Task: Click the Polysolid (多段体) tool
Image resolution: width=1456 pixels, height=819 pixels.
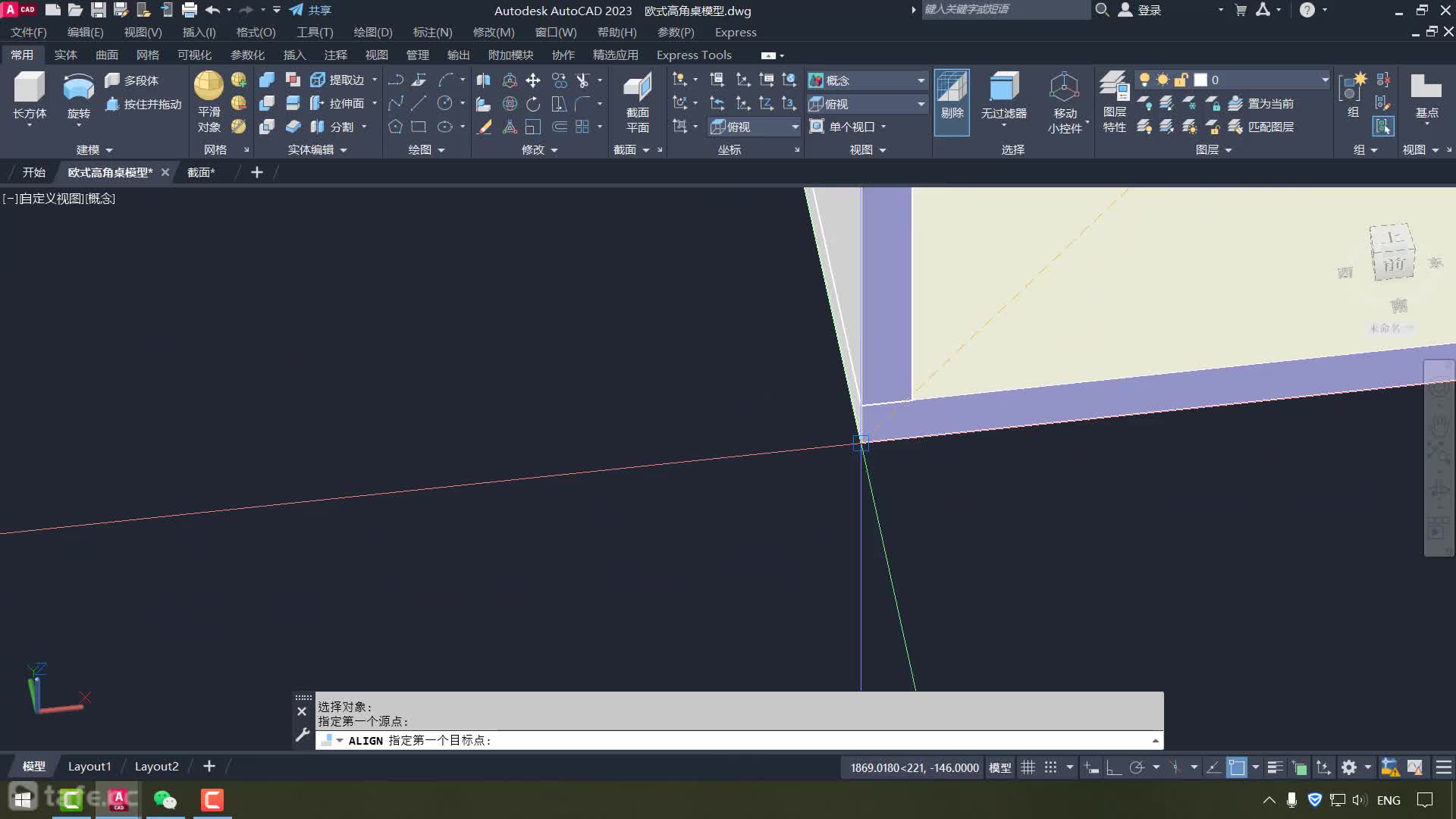Action: pos(131,80)
